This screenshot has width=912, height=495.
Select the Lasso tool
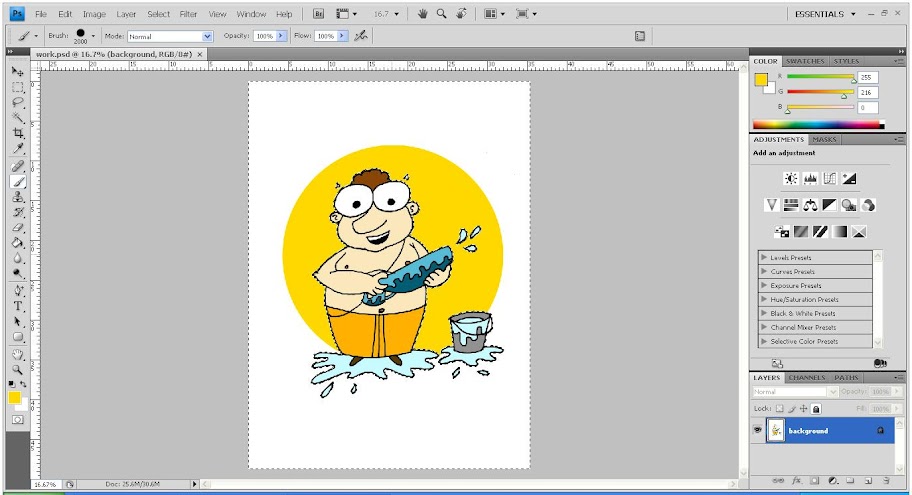tap(18, 102)
